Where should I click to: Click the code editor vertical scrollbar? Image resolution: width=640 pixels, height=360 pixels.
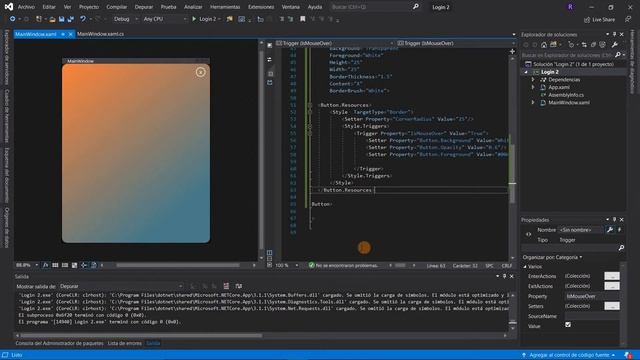(x=512, y=173)
